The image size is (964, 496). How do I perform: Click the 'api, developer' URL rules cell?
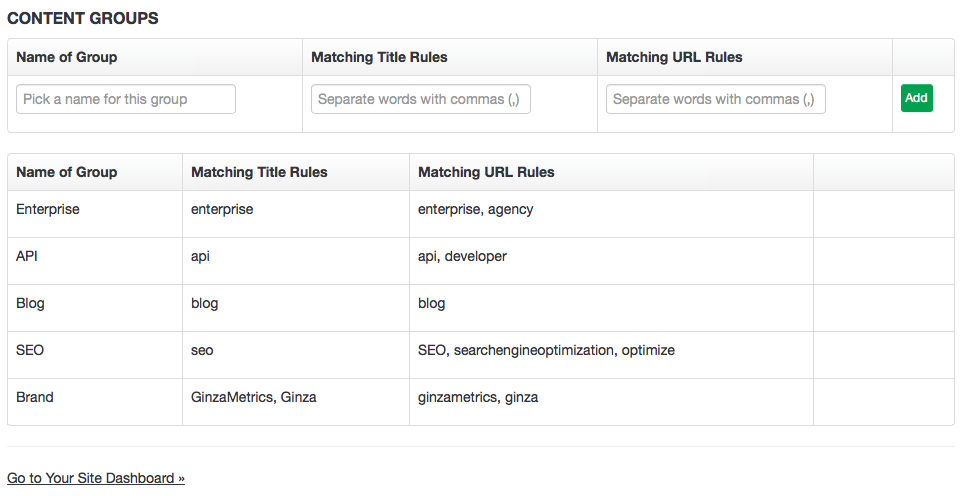tap(612, 261)
